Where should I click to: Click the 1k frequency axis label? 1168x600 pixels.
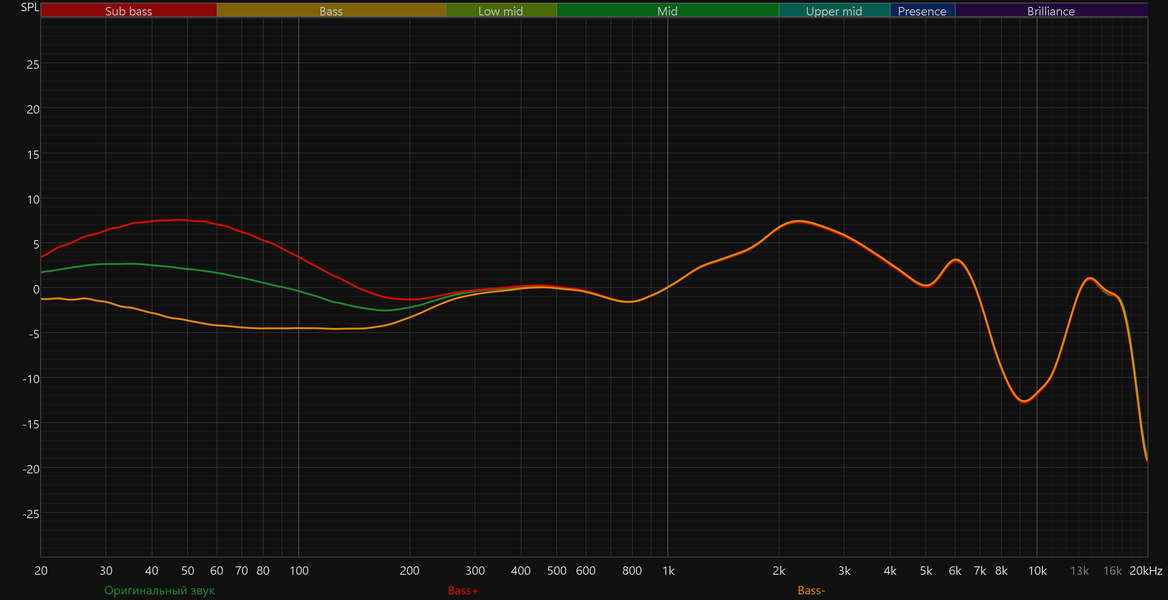click(x=668, y=571)
